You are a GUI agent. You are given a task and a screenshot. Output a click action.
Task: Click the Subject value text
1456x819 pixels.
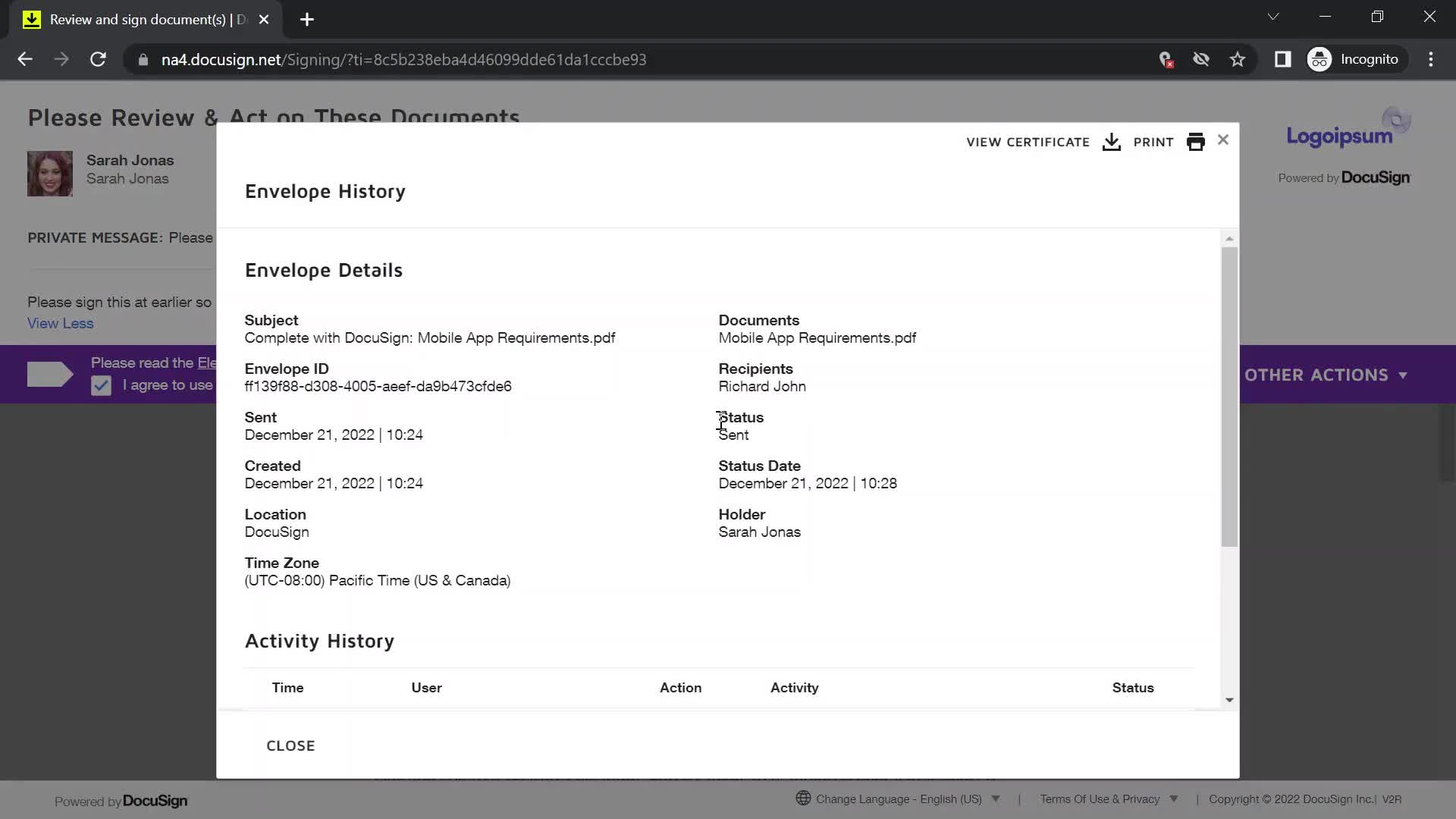pyautogui.click(x=430, y=337)
